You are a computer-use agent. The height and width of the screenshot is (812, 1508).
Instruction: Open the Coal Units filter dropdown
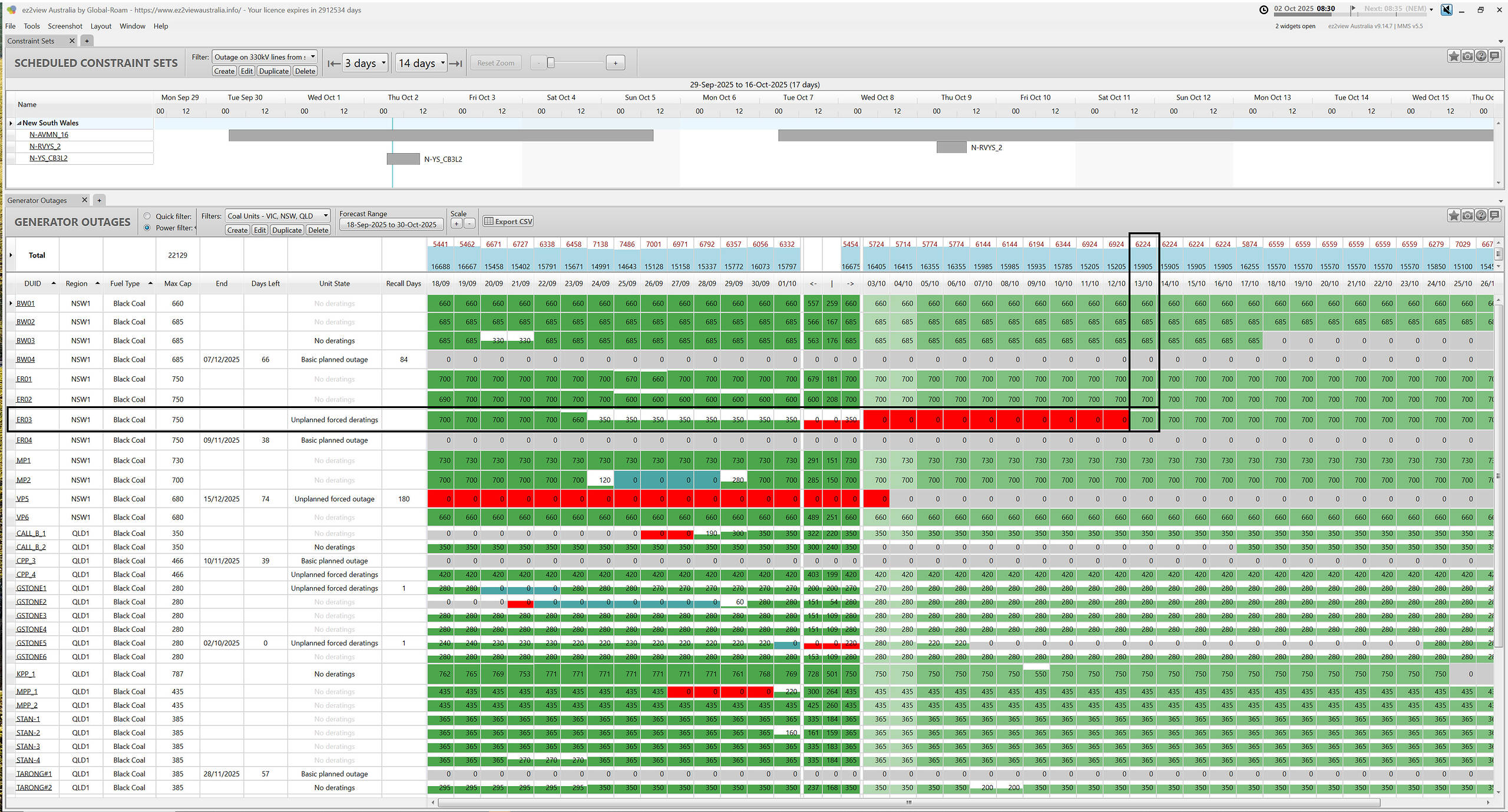coord(325,216)
